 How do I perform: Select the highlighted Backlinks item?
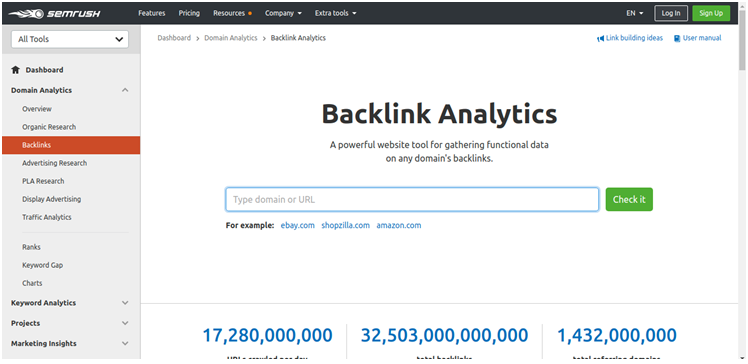[x=71, y=145]
